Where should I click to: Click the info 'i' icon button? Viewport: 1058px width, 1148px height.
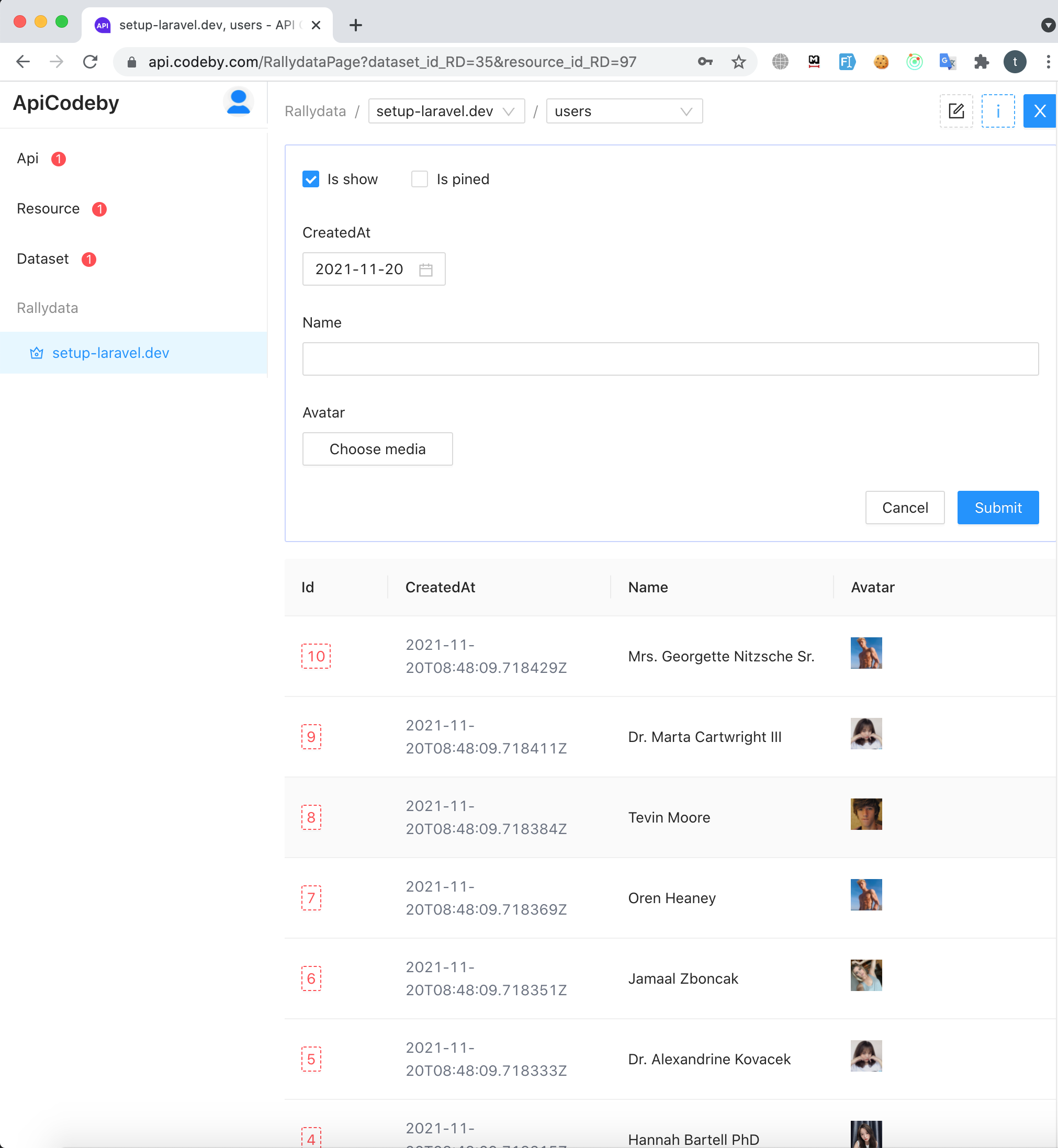pyautogui.click(x=997, y=111)
